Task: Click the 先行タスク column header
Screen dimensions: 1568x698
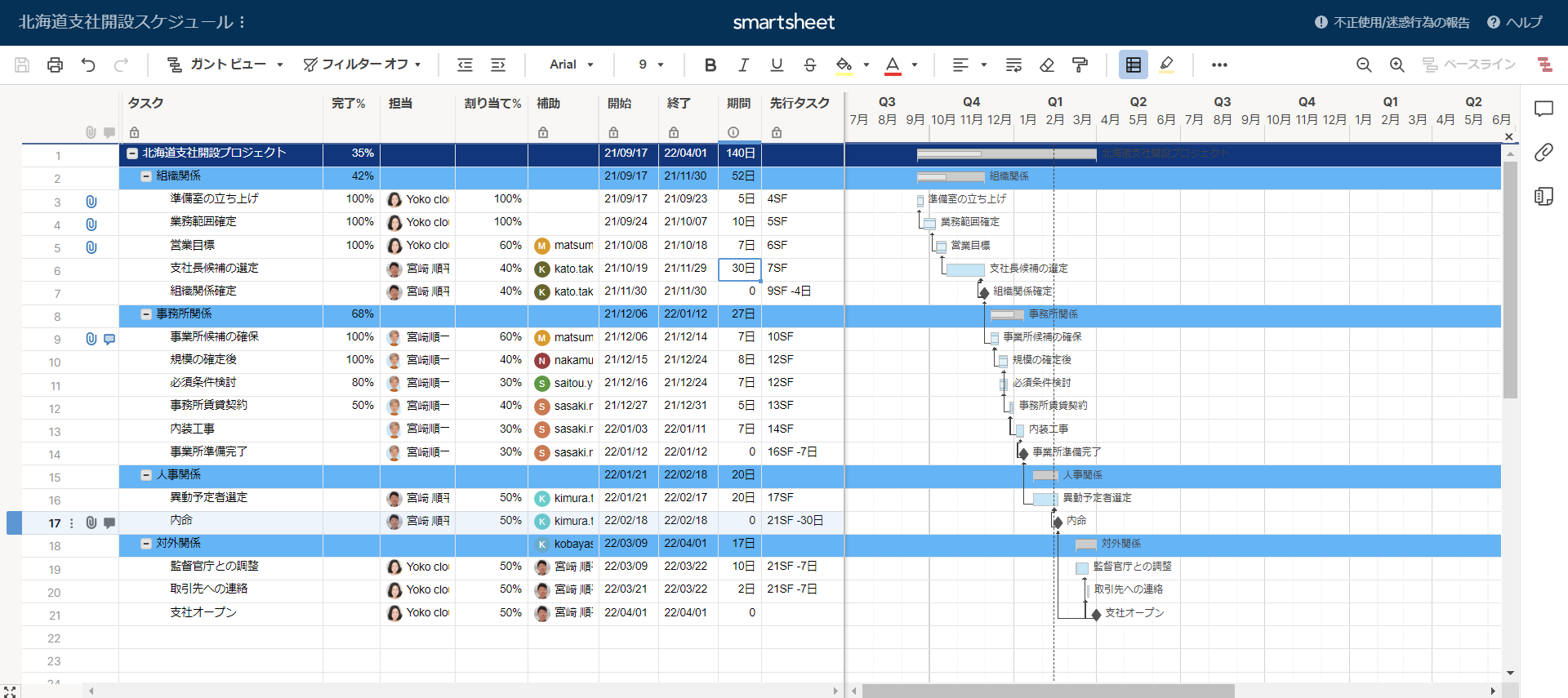Action: click(800, 103)
